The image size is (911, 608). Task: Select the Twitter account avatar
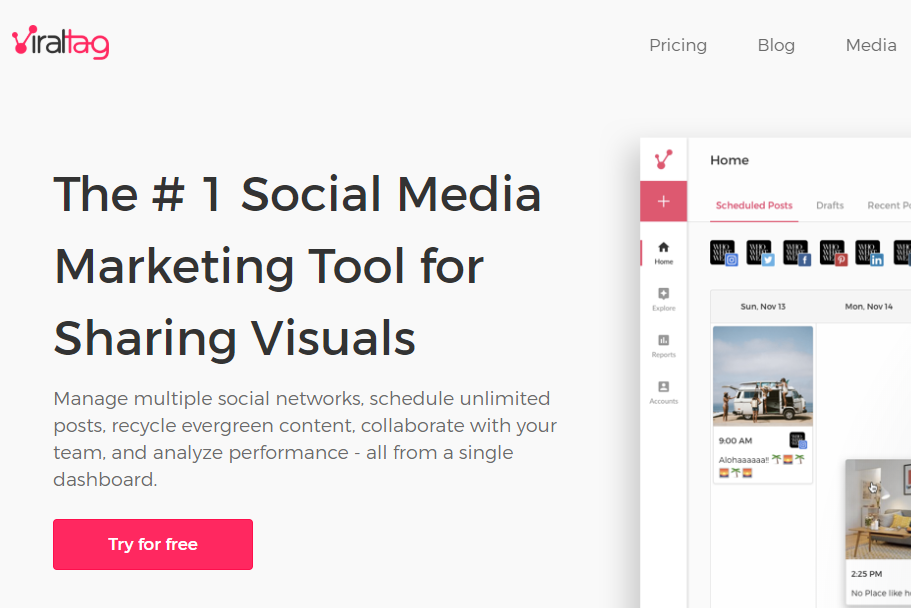click(x=760, y=252)
